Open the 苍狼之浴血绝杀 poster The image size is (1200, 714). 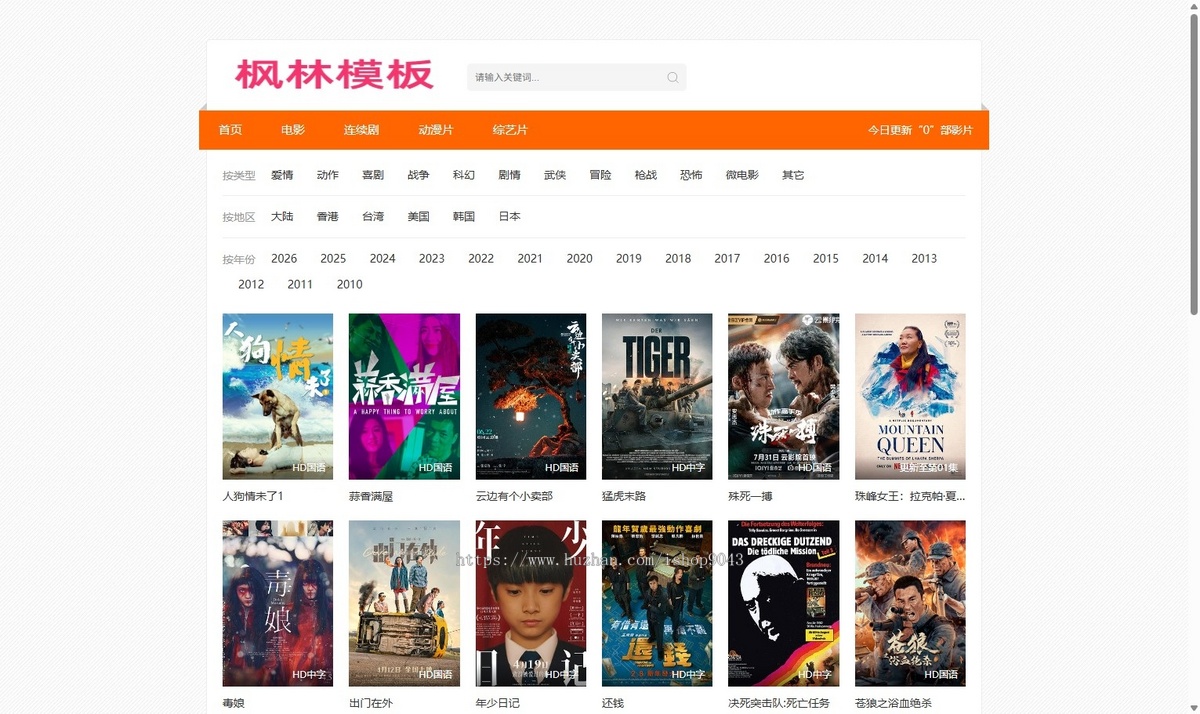click(910, 603)
